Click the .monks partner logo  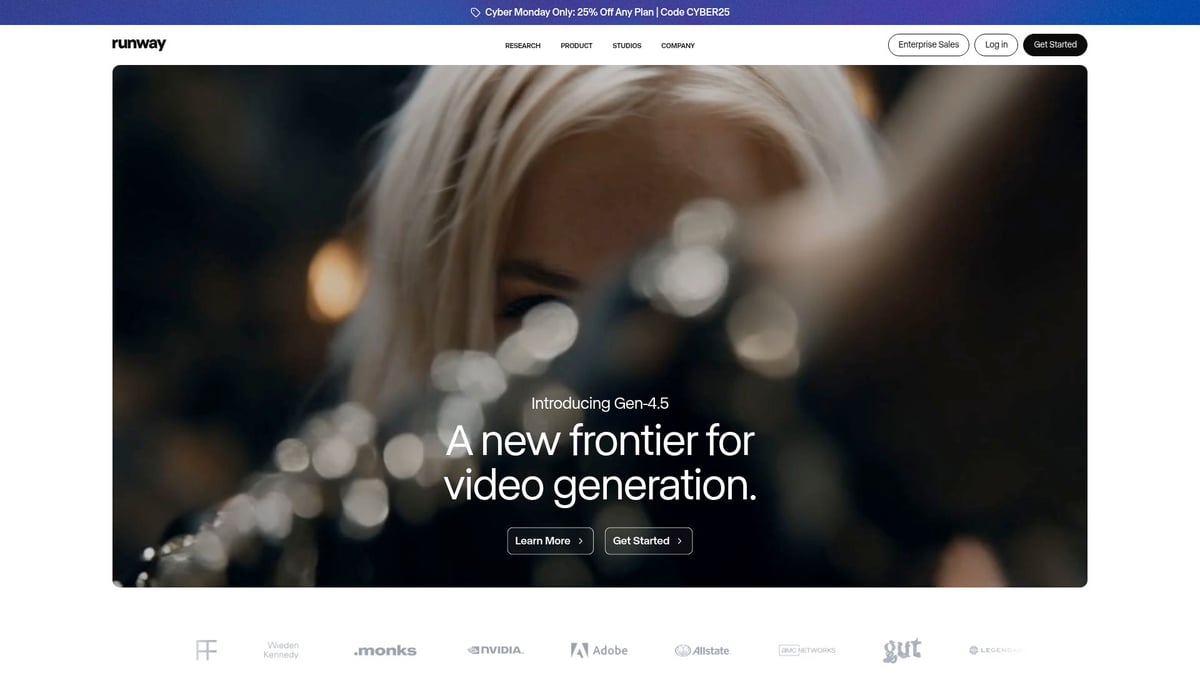pos(384,650)
